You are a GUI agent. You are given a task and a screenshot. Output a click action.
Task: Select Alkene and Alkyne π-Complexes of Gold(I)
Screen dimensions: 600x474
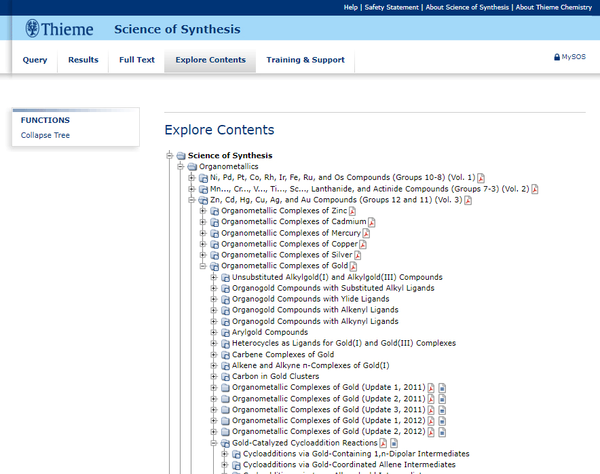(x=311, y=366)
